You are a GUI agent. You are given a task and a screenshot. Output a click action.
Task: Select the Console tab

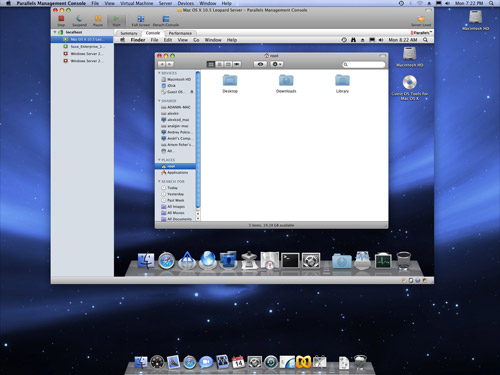(153, 33)
